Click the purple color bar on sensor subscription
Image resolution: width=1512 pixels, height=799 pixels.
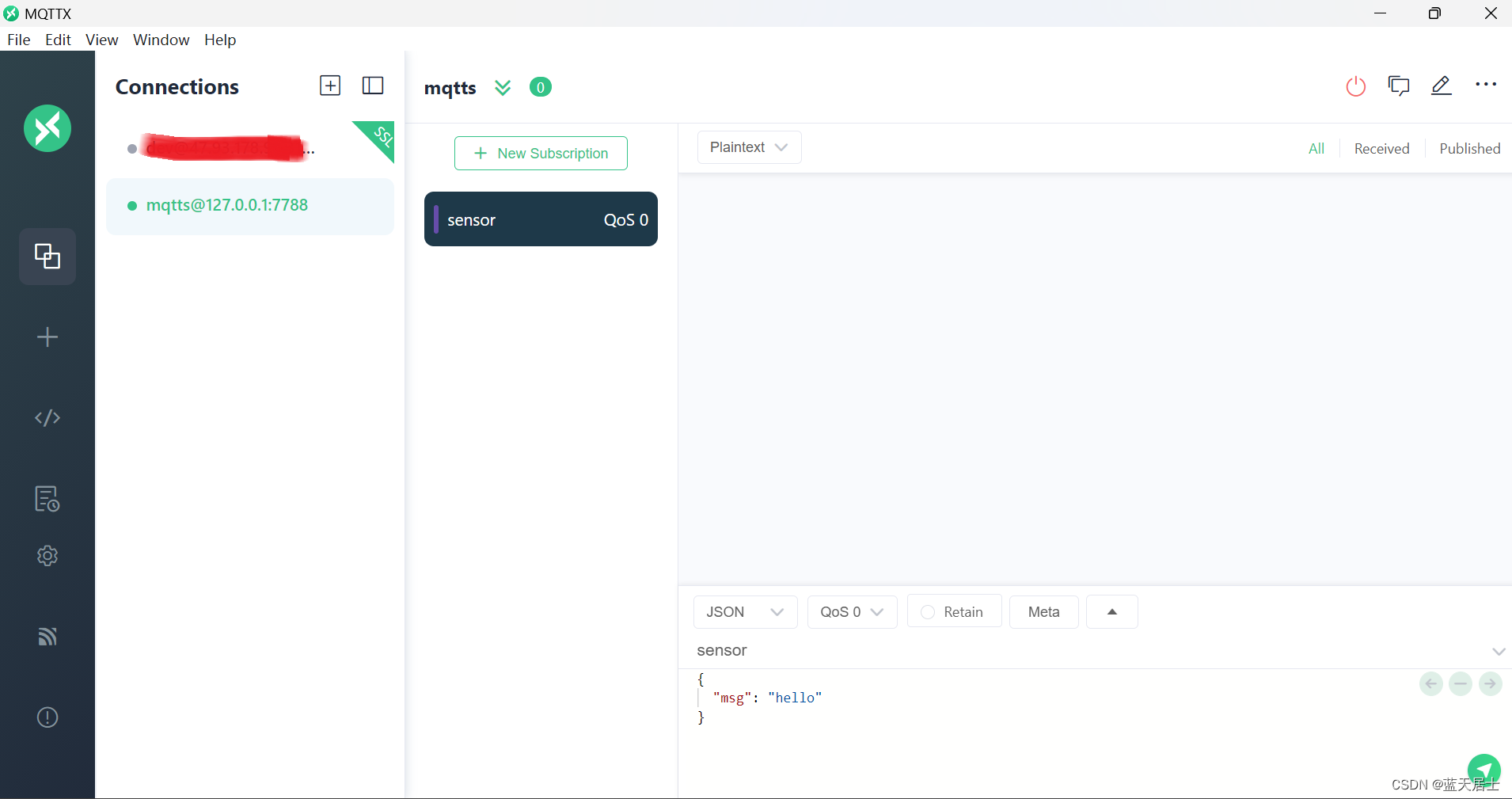435,219
